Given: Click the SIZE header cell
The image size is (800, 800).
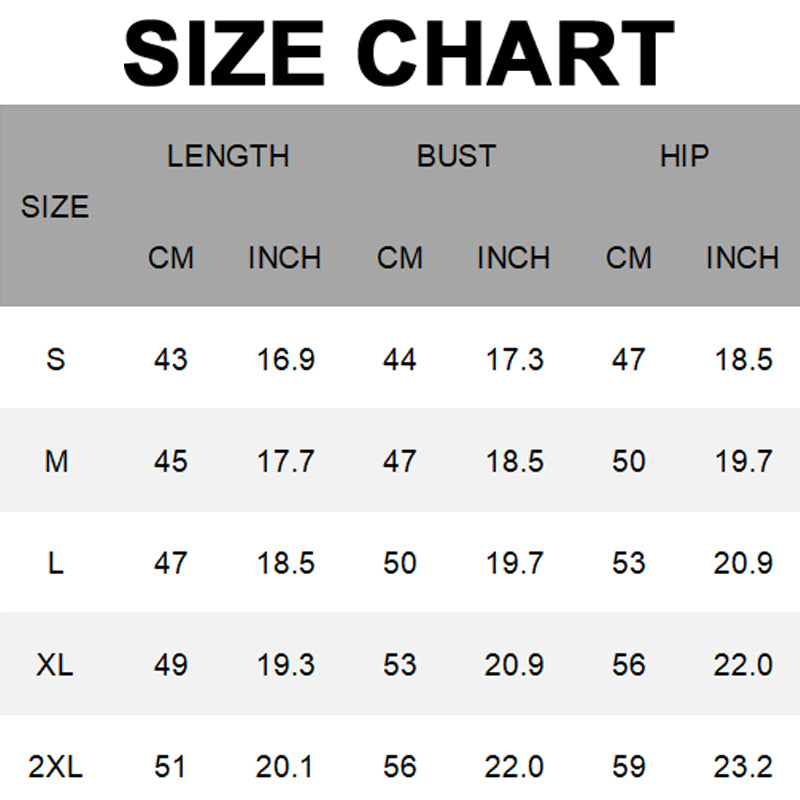Looking at the screenshot, I should [x=55, y=208].
